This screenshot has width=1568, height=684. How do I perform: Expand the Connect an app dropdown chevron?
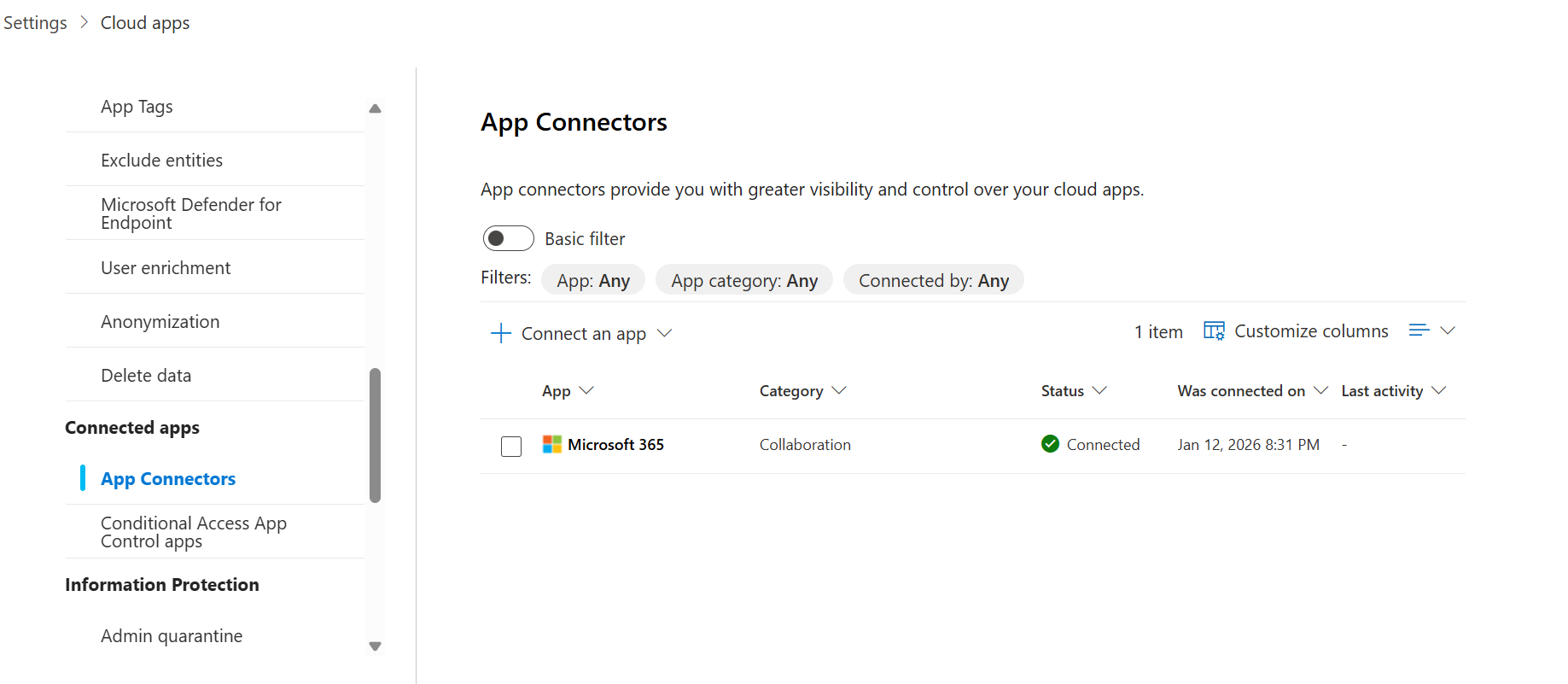665,333
